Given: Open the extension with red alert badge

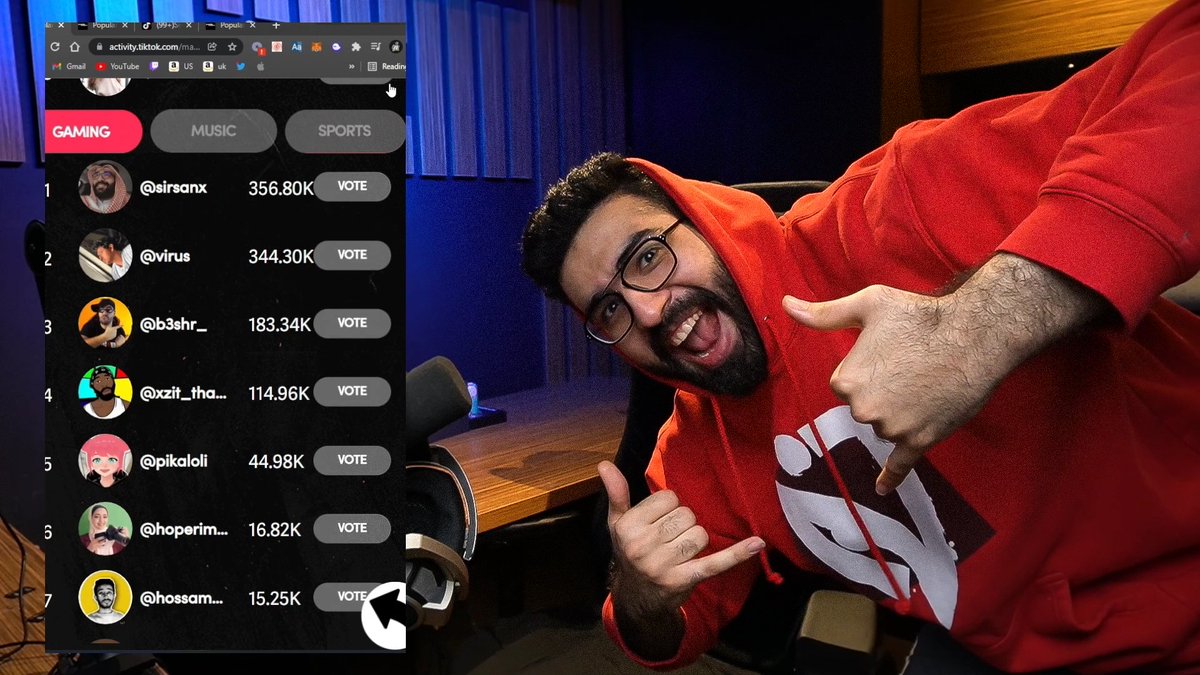Looking at the screenshot, I should click(x=258, y=47).
